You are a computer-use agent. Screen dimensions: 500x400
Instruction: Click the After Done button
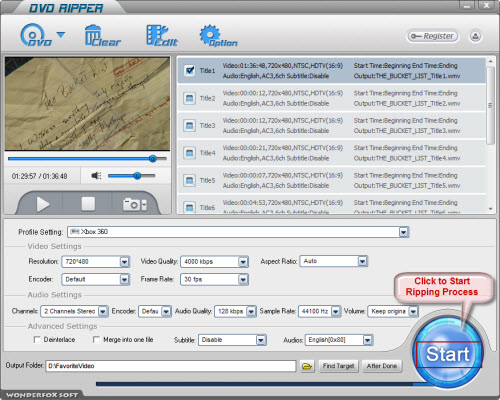[x=382, y=366]
